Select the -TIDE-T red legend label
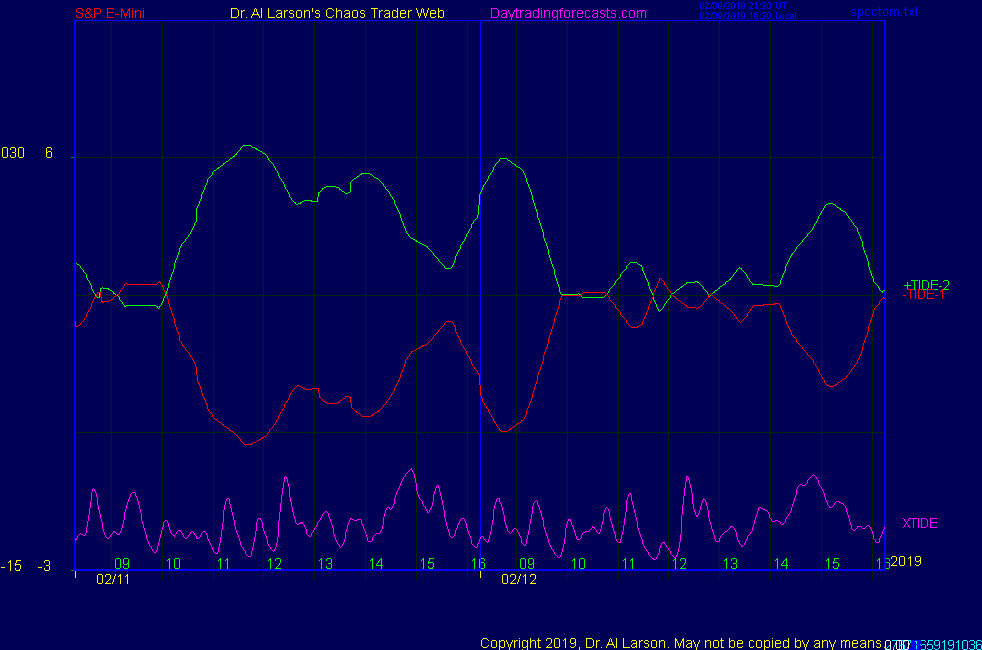The image size is (982, 650). pyautogui.click(x=925, y=295)
